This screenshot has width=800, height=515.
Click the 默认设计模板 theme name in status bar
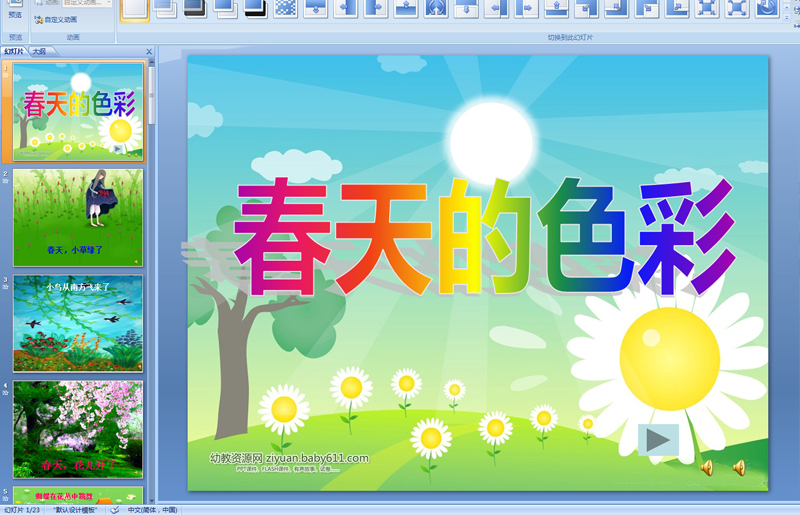coord(76,510)
